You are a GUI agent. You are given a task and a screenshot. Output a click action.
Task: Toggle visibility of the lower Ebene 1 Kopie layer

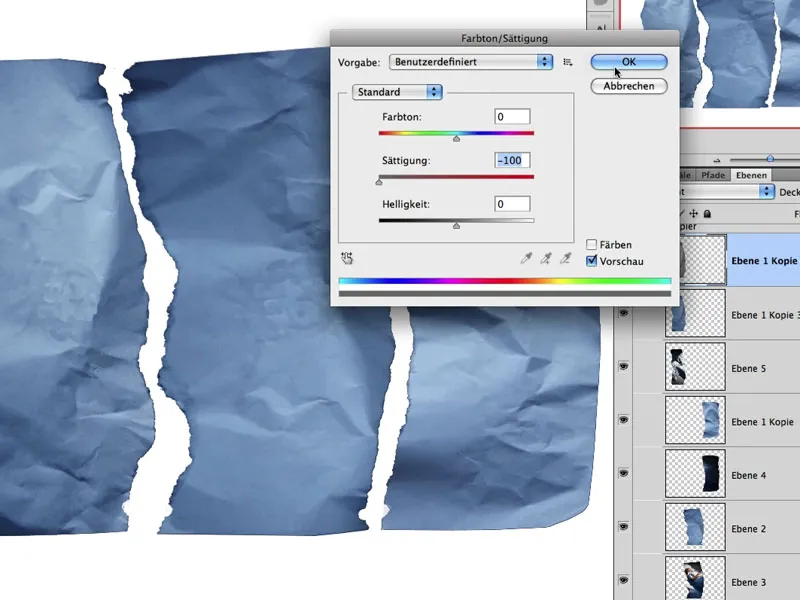[623, 420]
